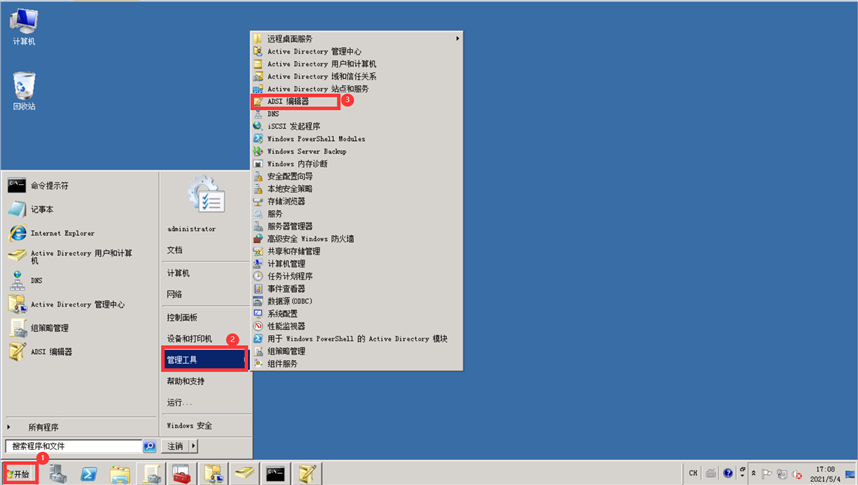Open Active Directory 管理中心 in 管理工具 submenu
This screenshot has height=485, width=858.
(x=356, y=51)
